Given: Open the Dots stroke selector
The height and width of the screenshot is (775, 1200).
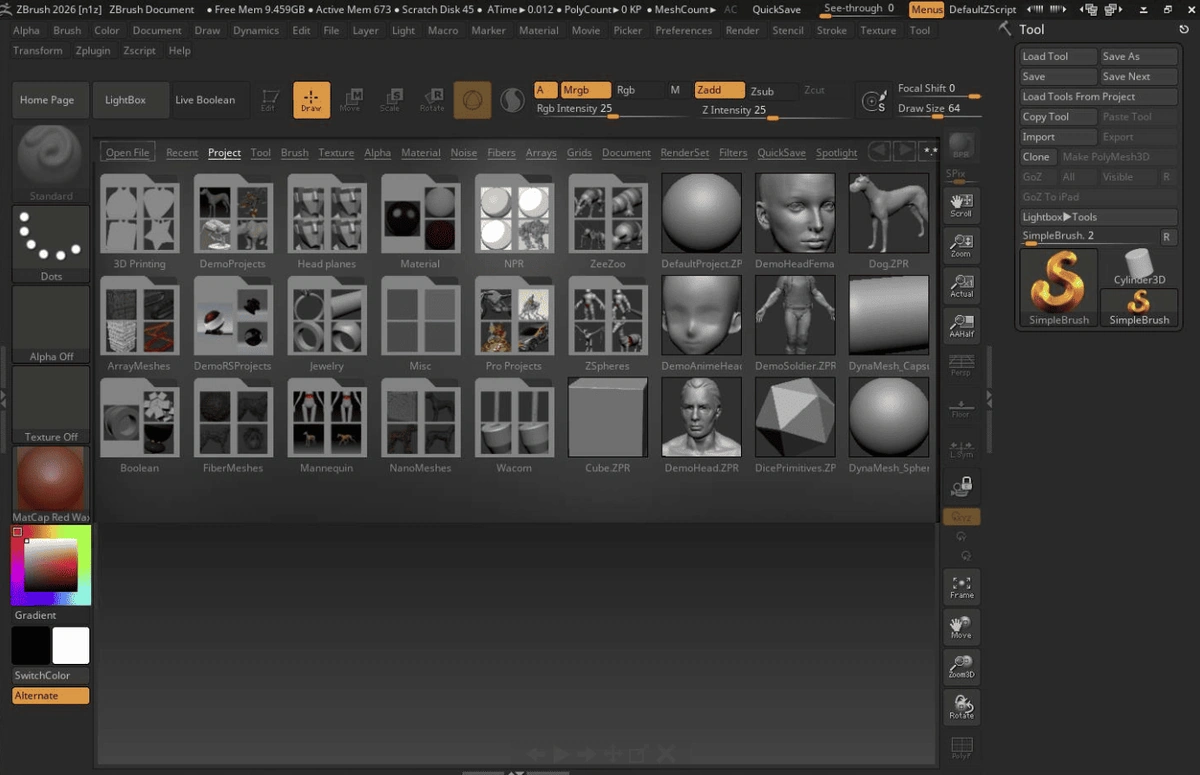Looking at the screenshot, I should pos(51,244).
